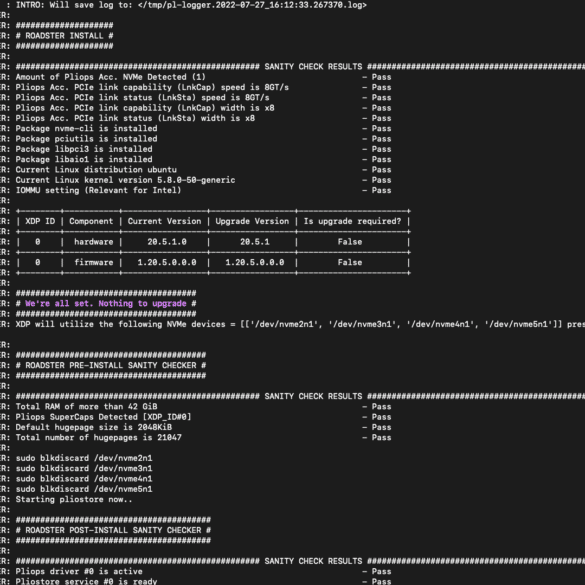Click the Pass result for Total RAM check
585x585 pixels.
(381, 406)
